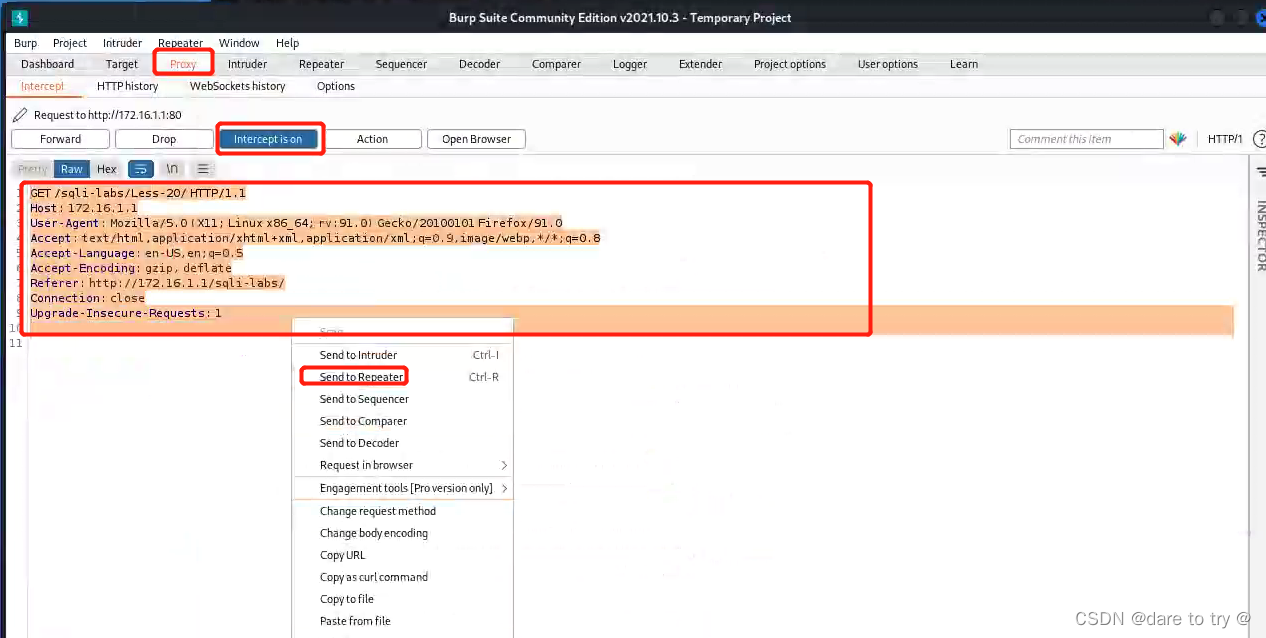Open the Action dropdown menu

tap(373, 138)
